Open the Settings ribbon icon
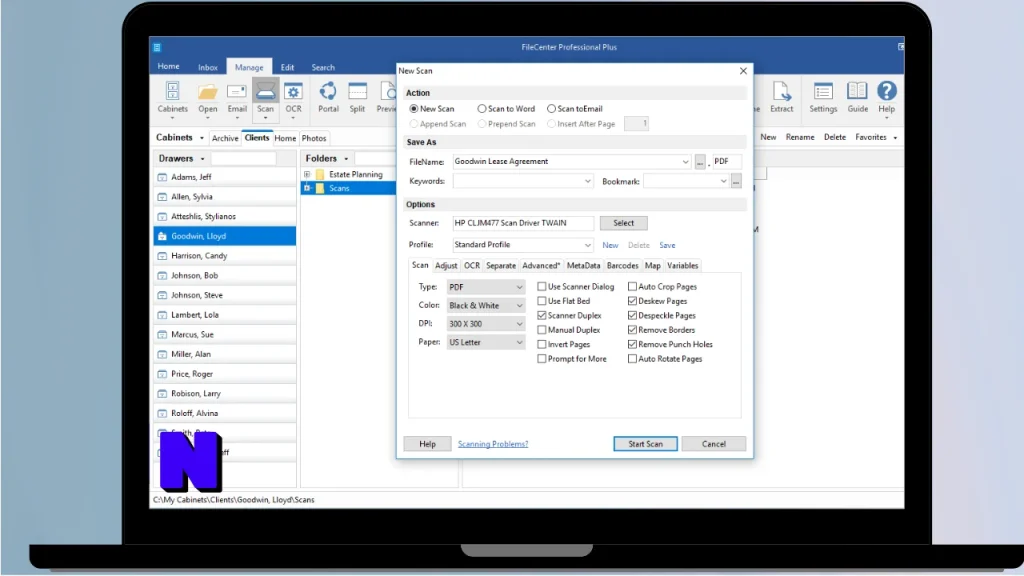 [x=823, y=92]
